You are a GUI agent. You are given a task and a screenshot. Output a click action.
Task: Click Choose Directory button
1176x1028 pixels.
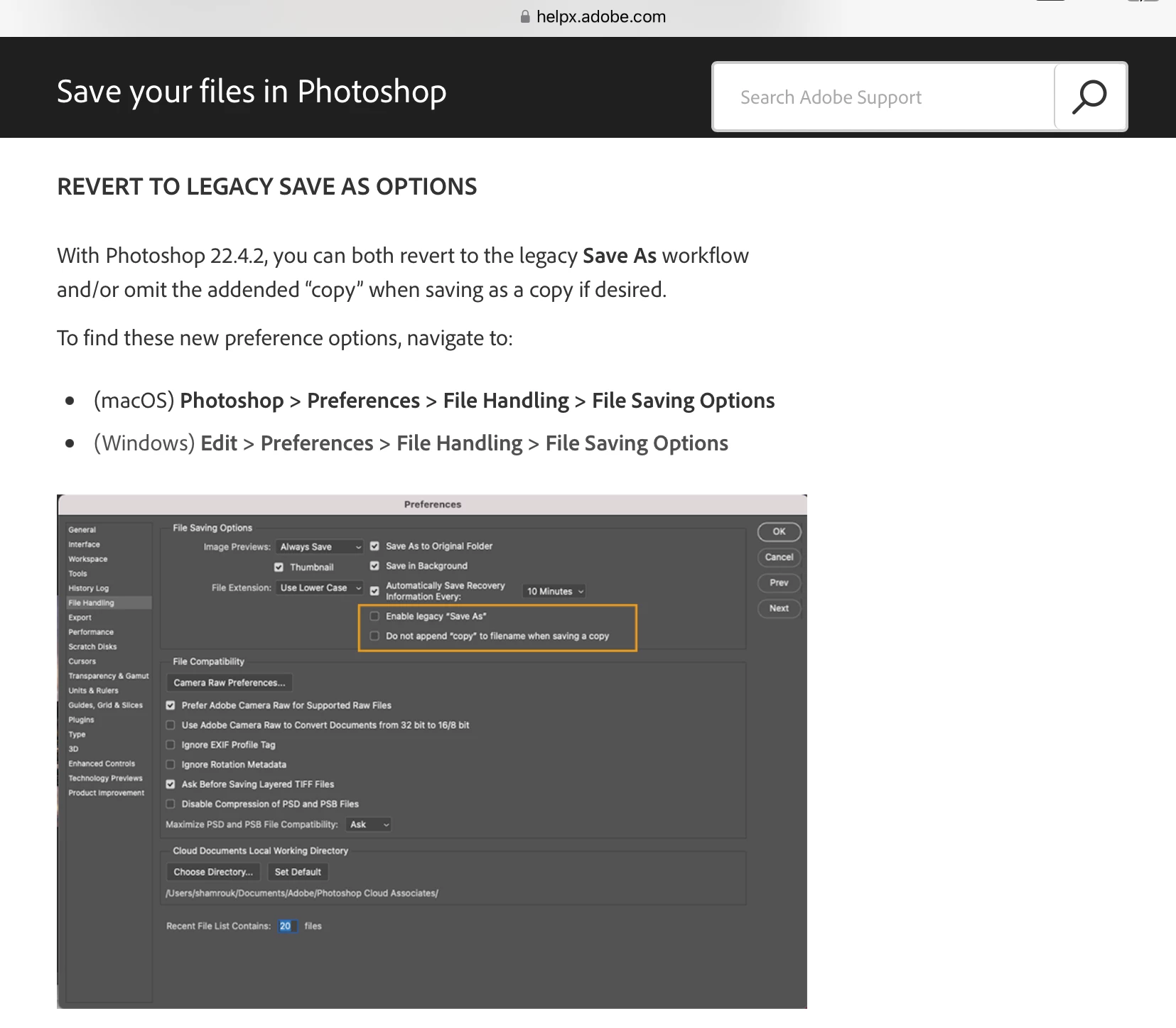213,872
